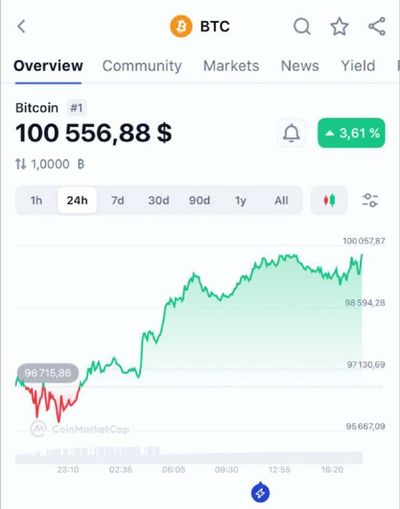Switch to candlestick chart view
The image size is (400, 509).
[329, 200]
